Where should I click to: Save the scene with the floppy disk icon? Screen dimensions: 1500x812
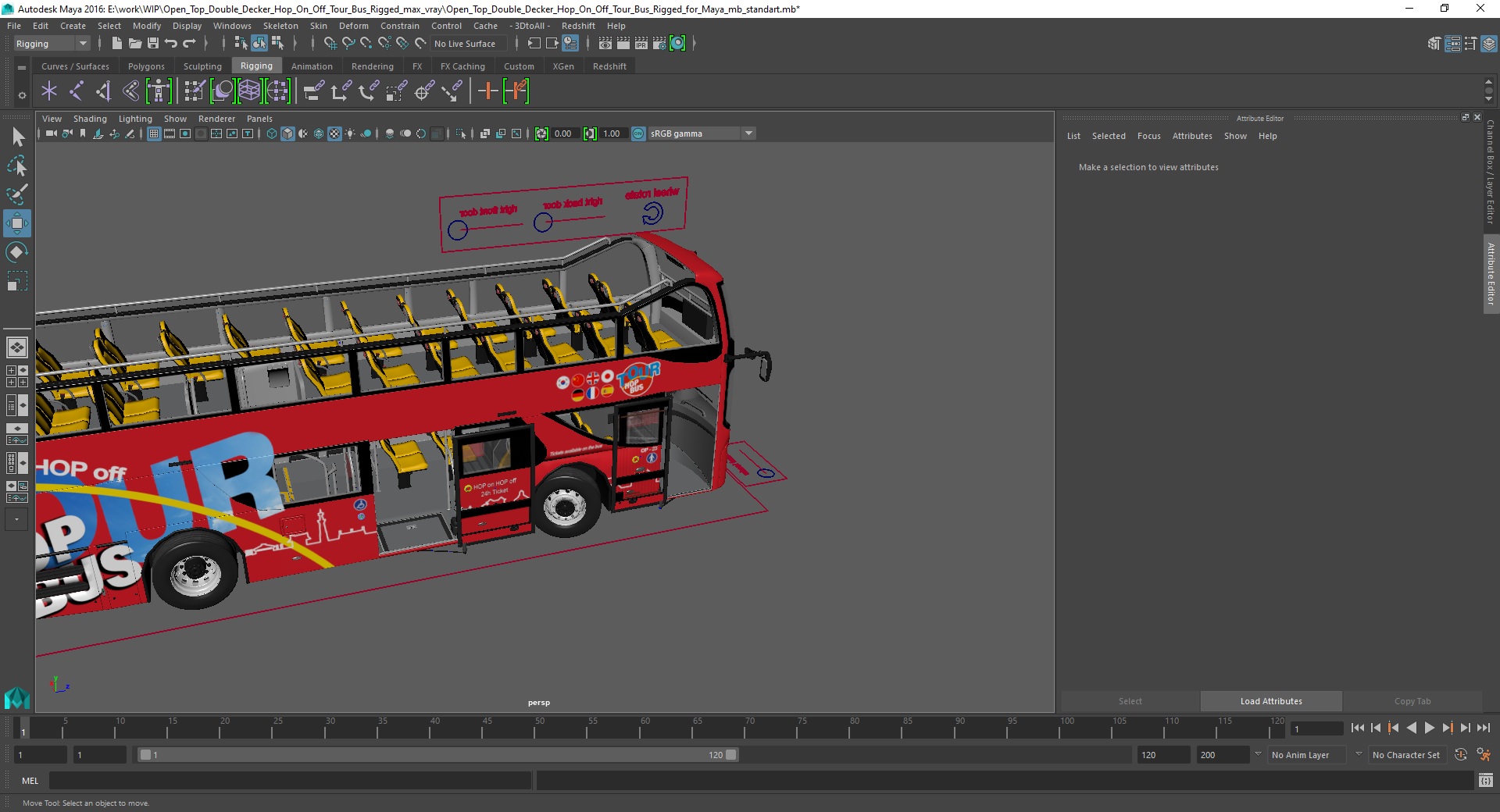pyautogui.click(x=153, y=44)
